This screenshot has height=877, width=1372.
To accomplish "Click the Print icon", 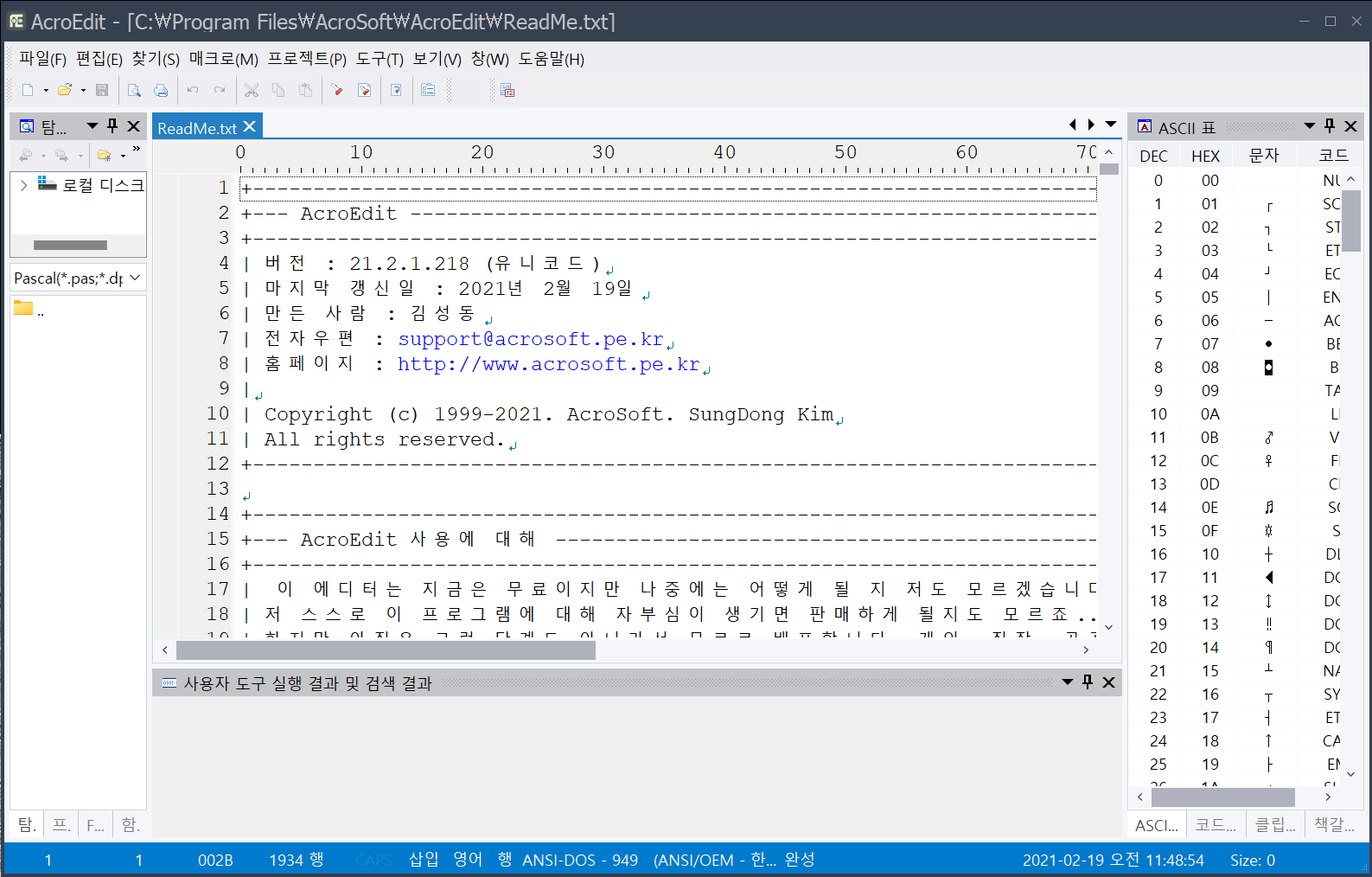I will point(161,90).
